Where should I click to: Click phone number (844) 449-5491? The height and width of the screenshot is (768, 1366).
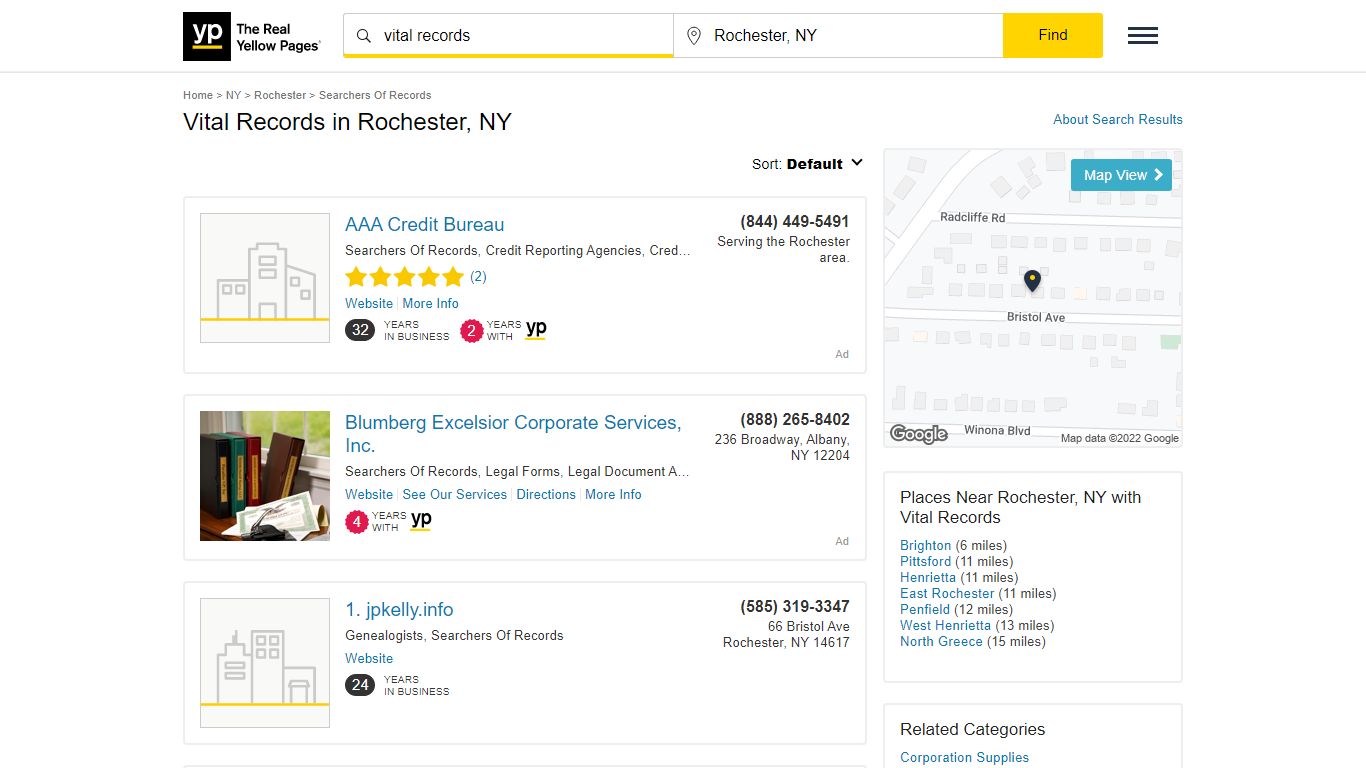[x=795, y=222]
